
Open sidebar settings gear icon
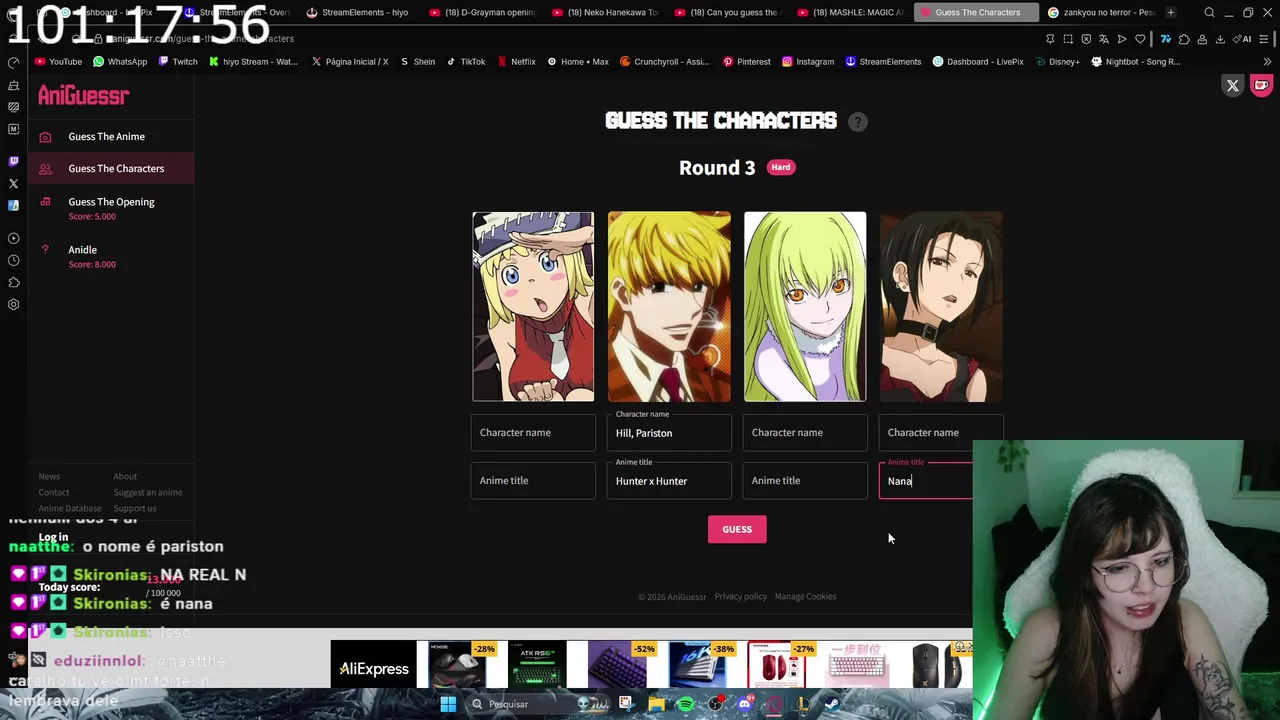tap(13, 304)
